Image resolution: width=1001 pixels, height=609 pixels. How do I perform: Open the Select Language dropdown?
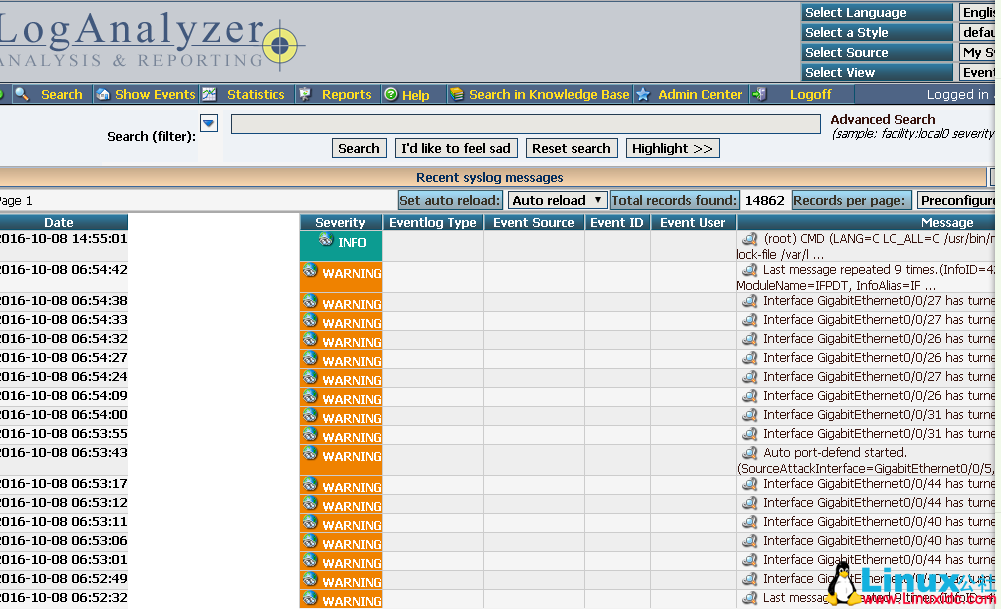[x=979, y=13]
